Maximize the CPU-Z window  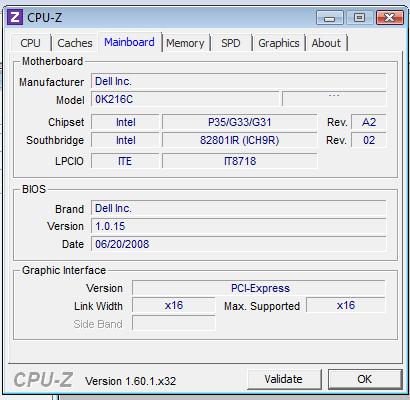[359, 17]
